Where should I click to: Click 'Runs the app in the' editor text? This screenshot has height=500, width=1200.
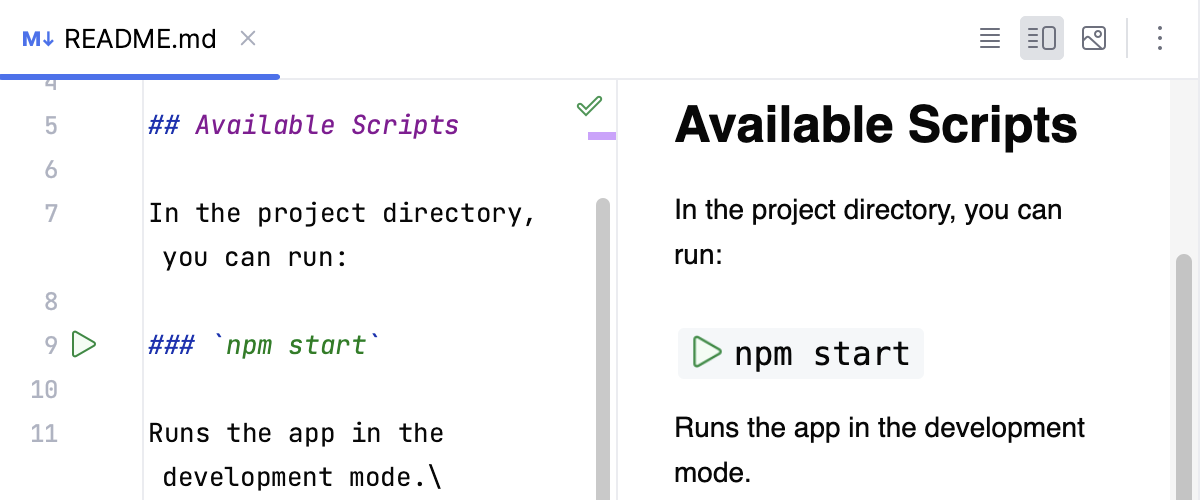[296, 434]
